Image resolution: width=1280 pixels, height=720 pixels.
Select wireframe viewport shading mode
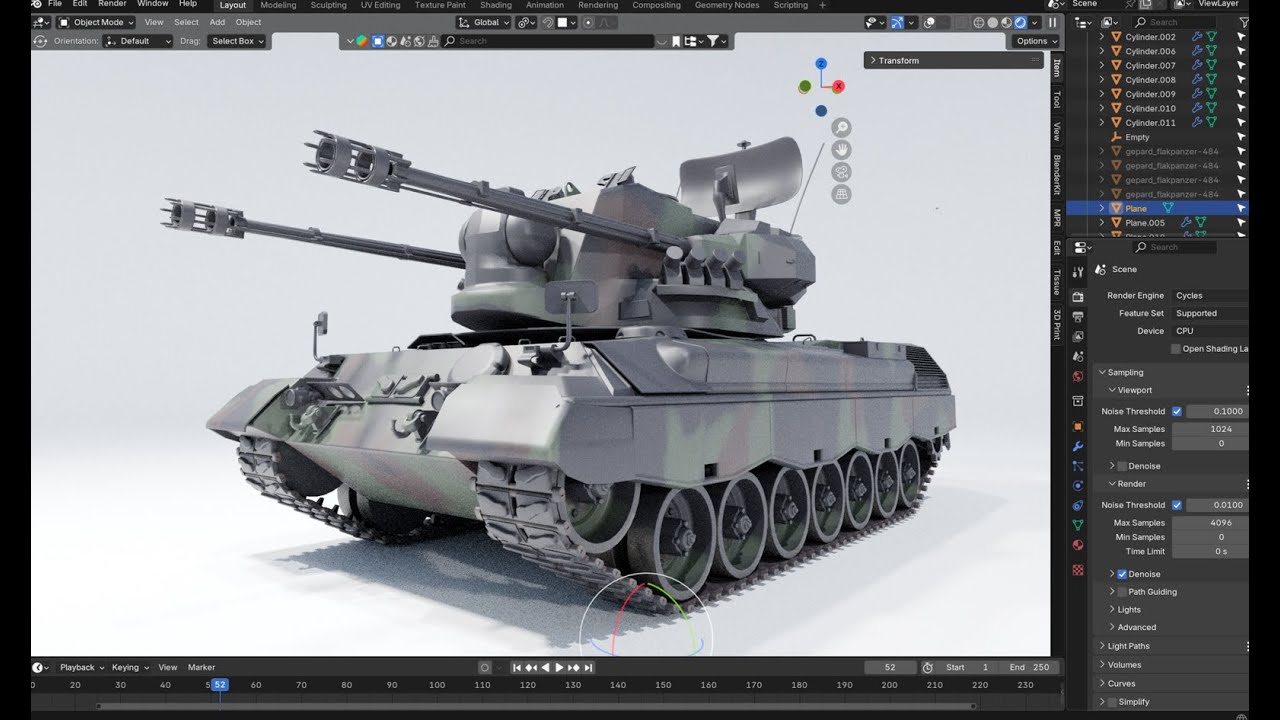tap(979, 22)
